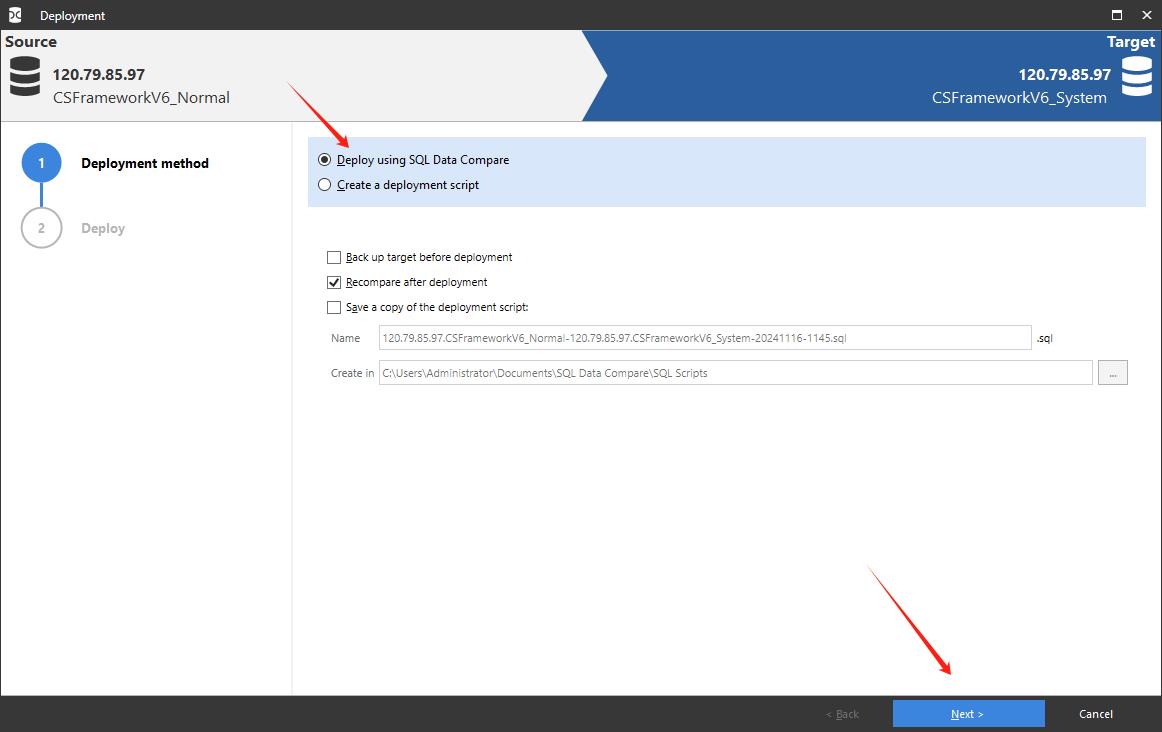Enable Save a copy of deployment script
Image resolution: width=1162 pixels, height=732 pixels.
pyautogui.click(x=334, y=308)
